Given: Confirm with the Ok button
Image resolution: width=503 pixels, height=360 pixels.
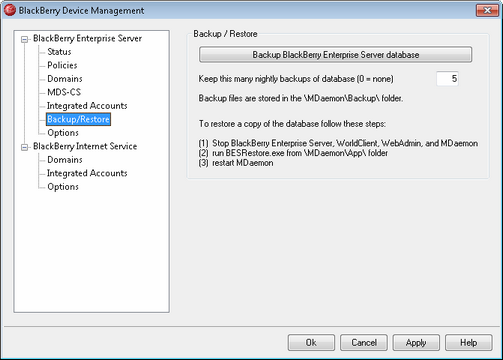Looking at the screenshot, I should click(x=311, y=343).
